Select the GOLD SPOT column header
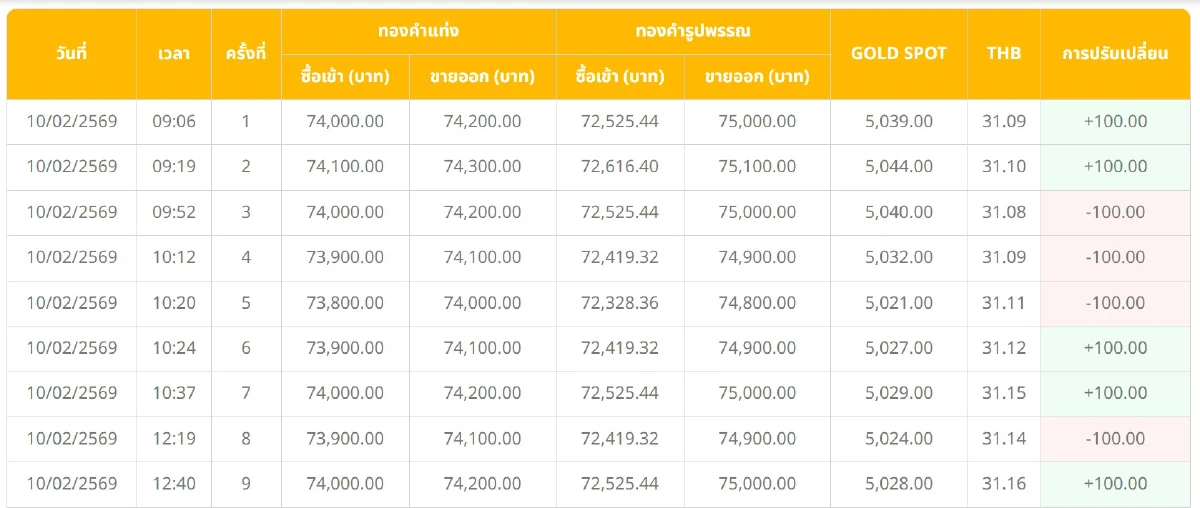 tap(898, 54)
